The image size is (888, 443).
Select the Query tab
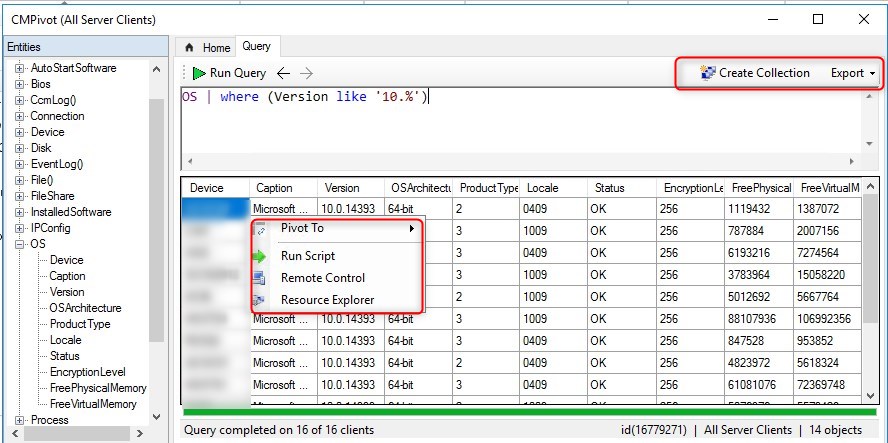click(x=257, y=46)
